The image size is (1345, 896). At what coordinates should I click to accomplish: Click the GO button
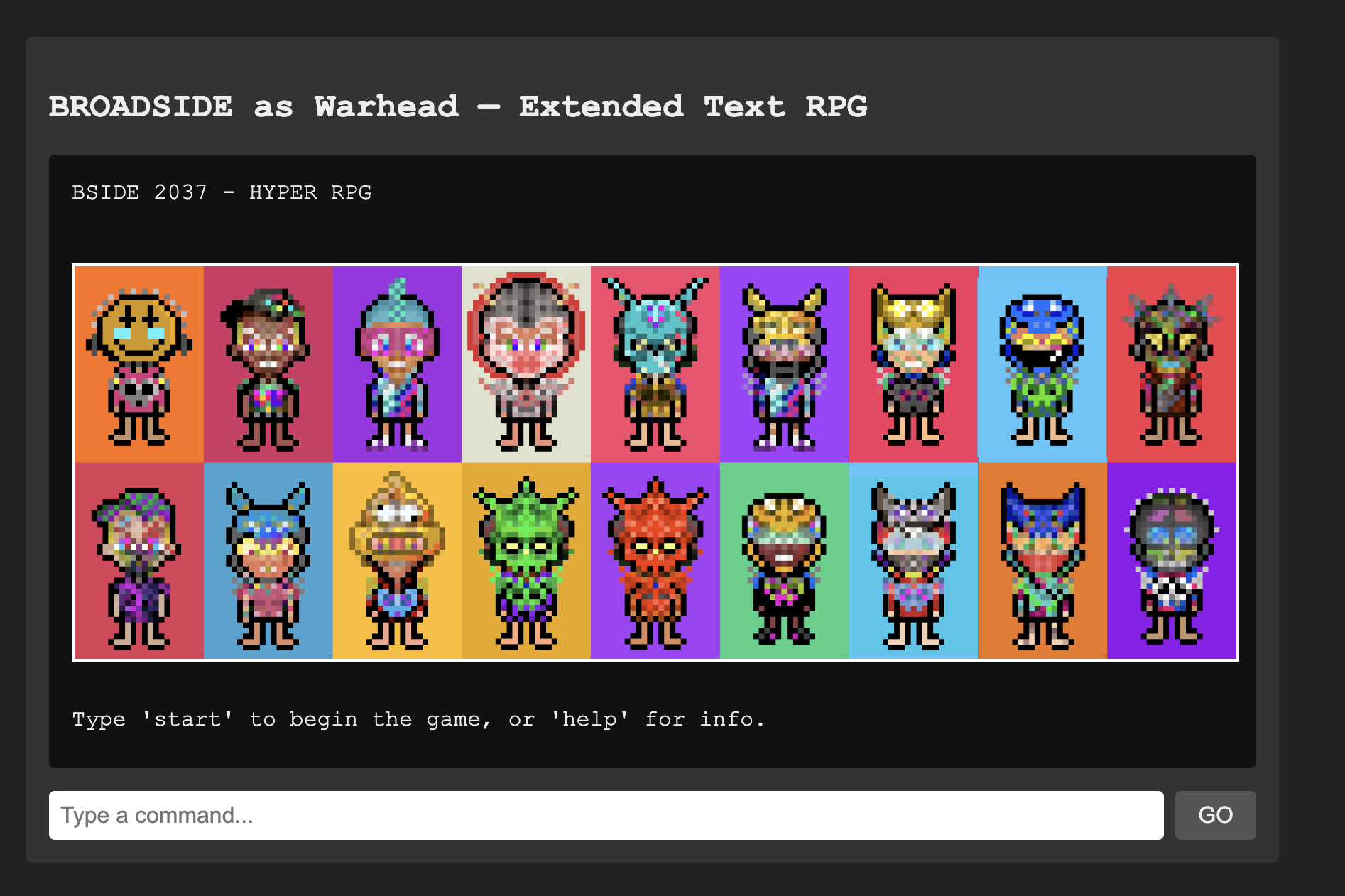coord(1215,815)
